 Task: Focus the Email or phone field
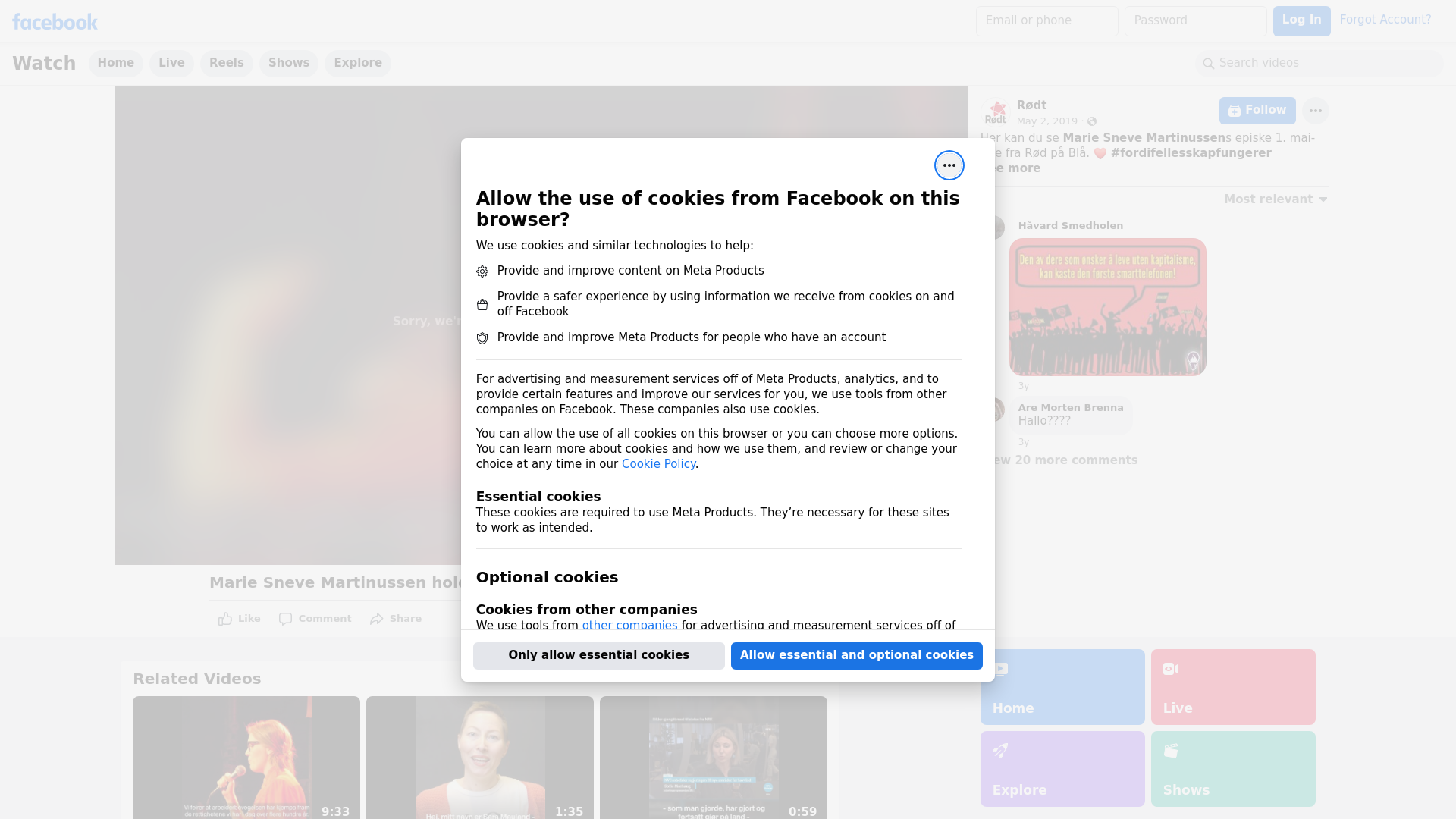pos(1046,20)
